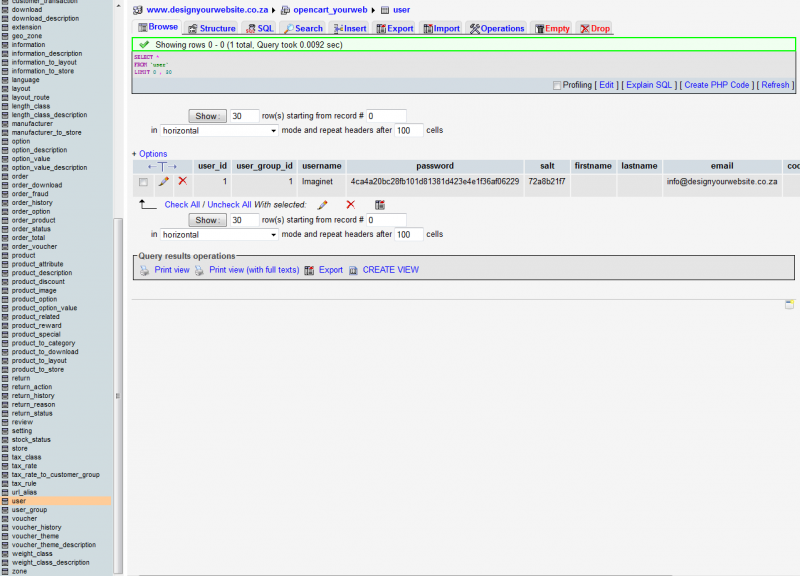Click the Refresh link

[x=775, y=85]
